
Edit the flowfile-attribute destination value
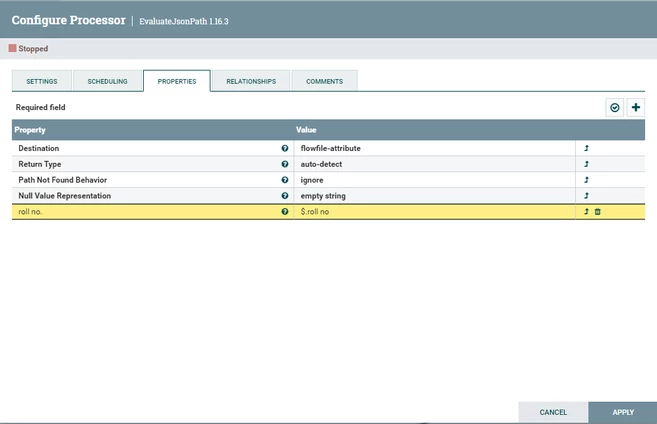pyautogui.click(x=435, y=148)
